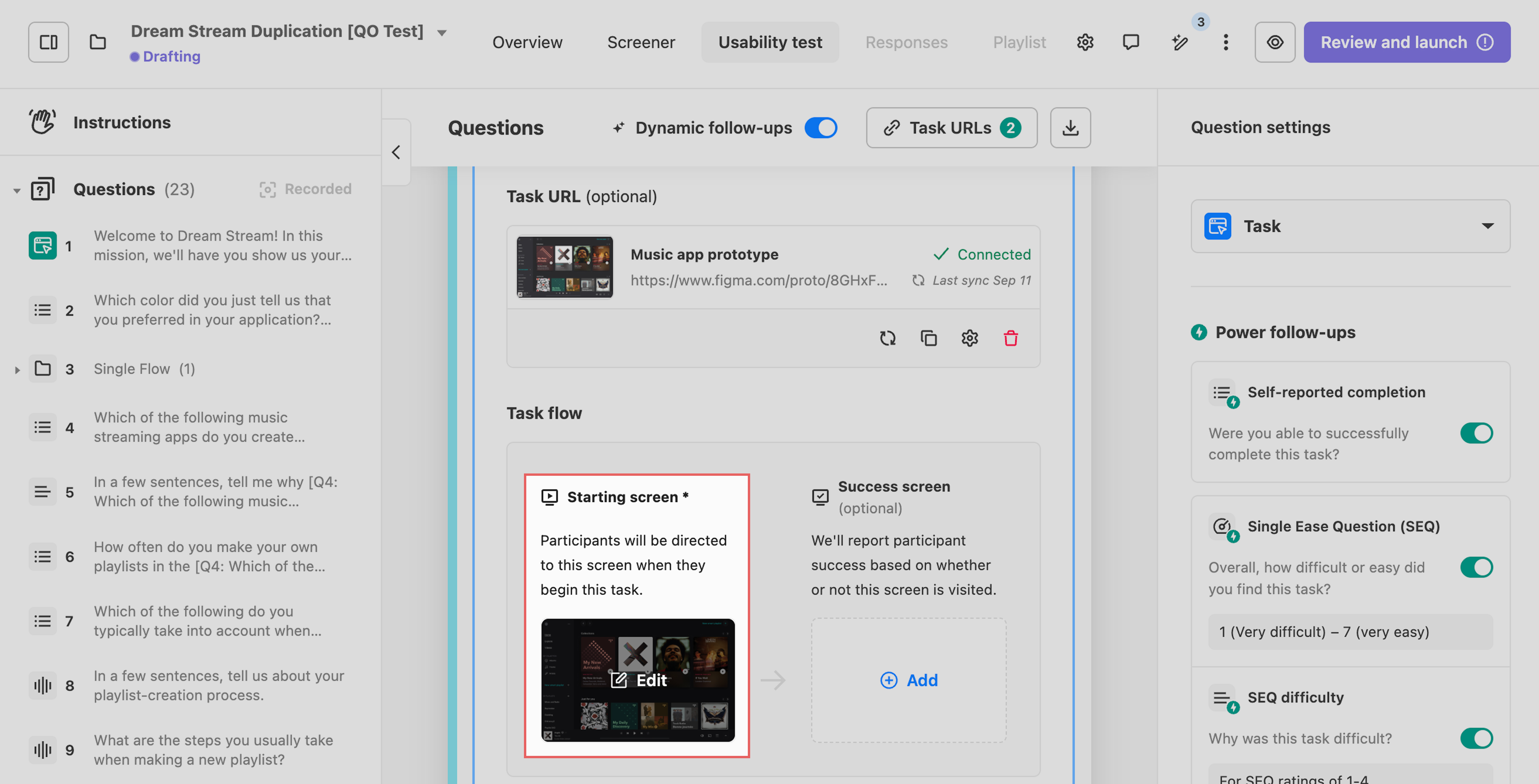
Task: Switch to the Screener tab
Action: point(641,42)
